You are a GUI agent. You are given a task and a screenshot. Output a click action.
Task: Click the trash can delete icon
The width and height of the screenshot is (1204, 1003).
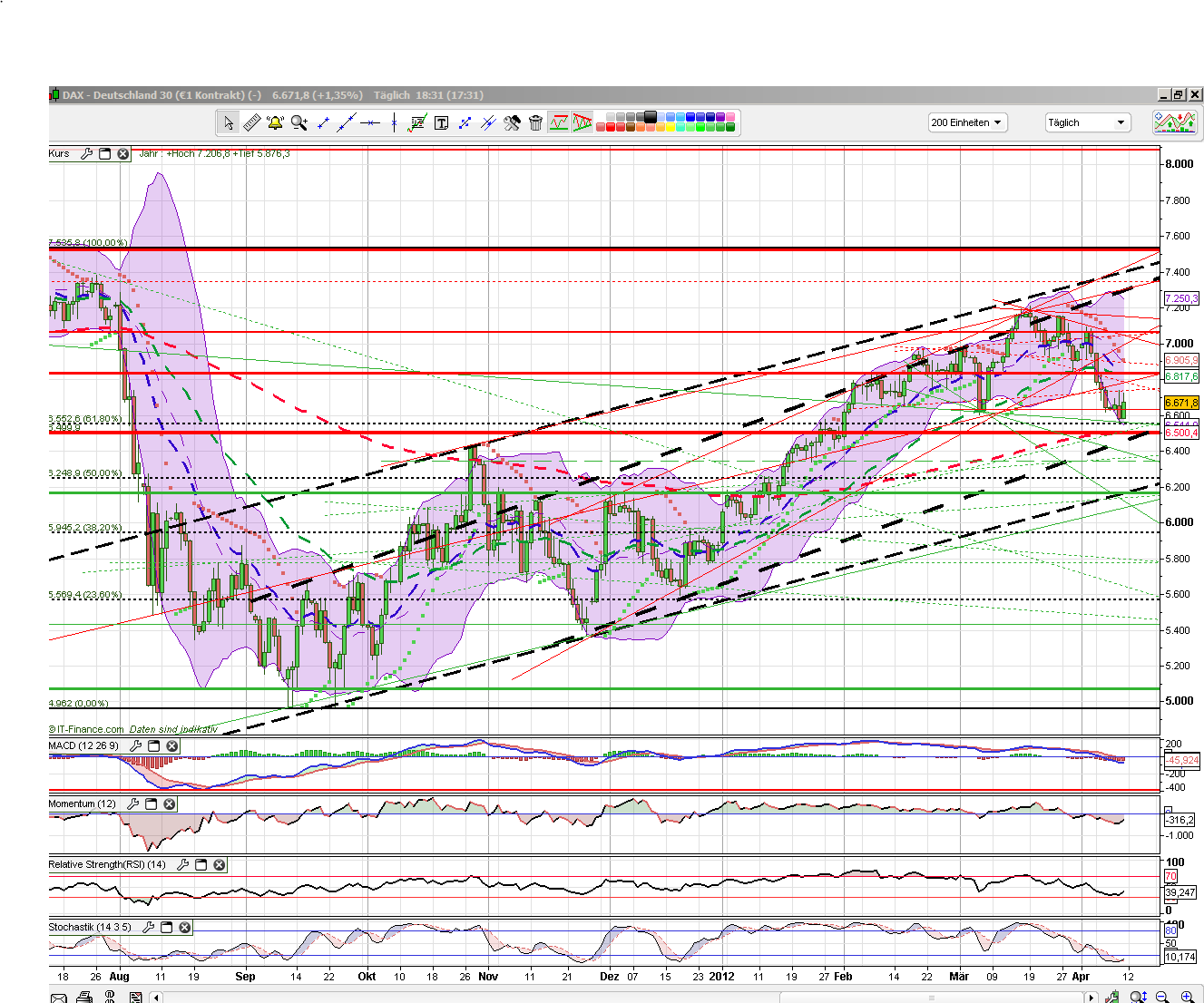(x=535, y=122)
